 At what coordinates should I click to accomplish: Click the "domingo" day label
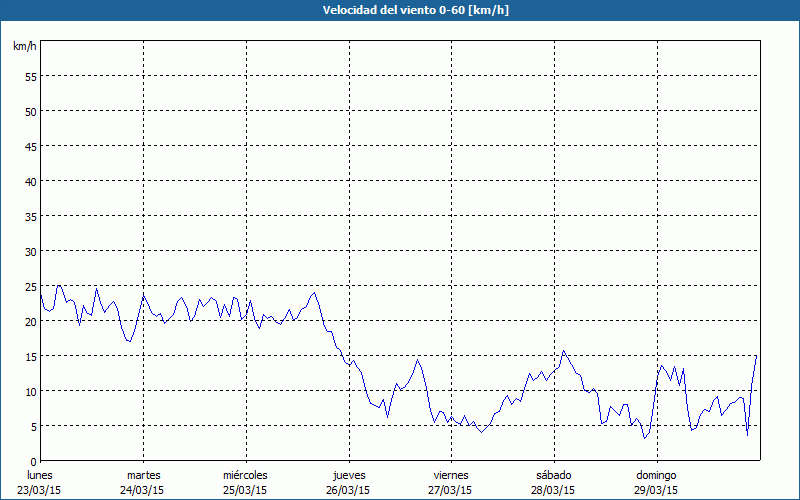[x=657, y=475]
